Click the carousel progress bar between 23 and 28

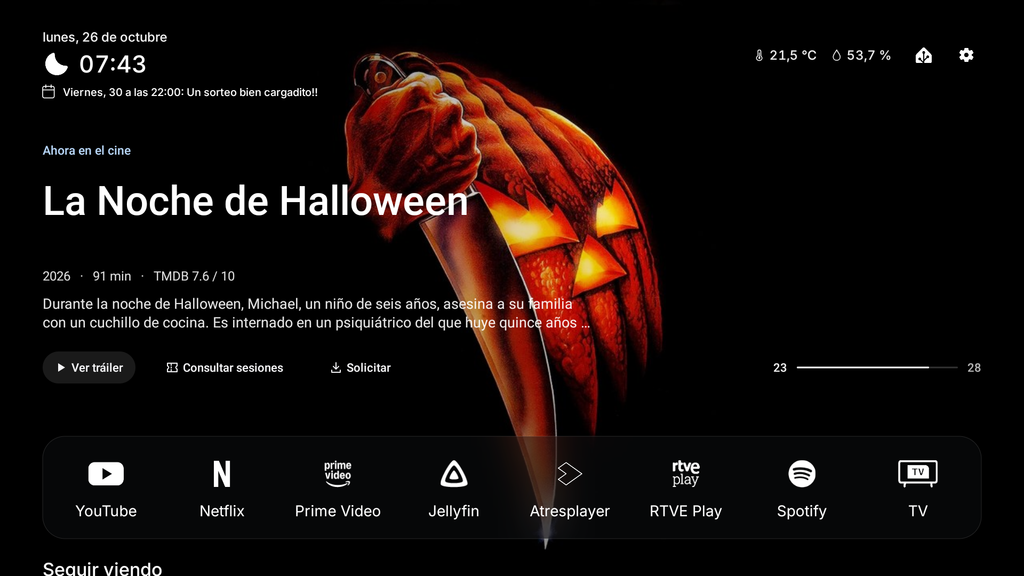877,368
